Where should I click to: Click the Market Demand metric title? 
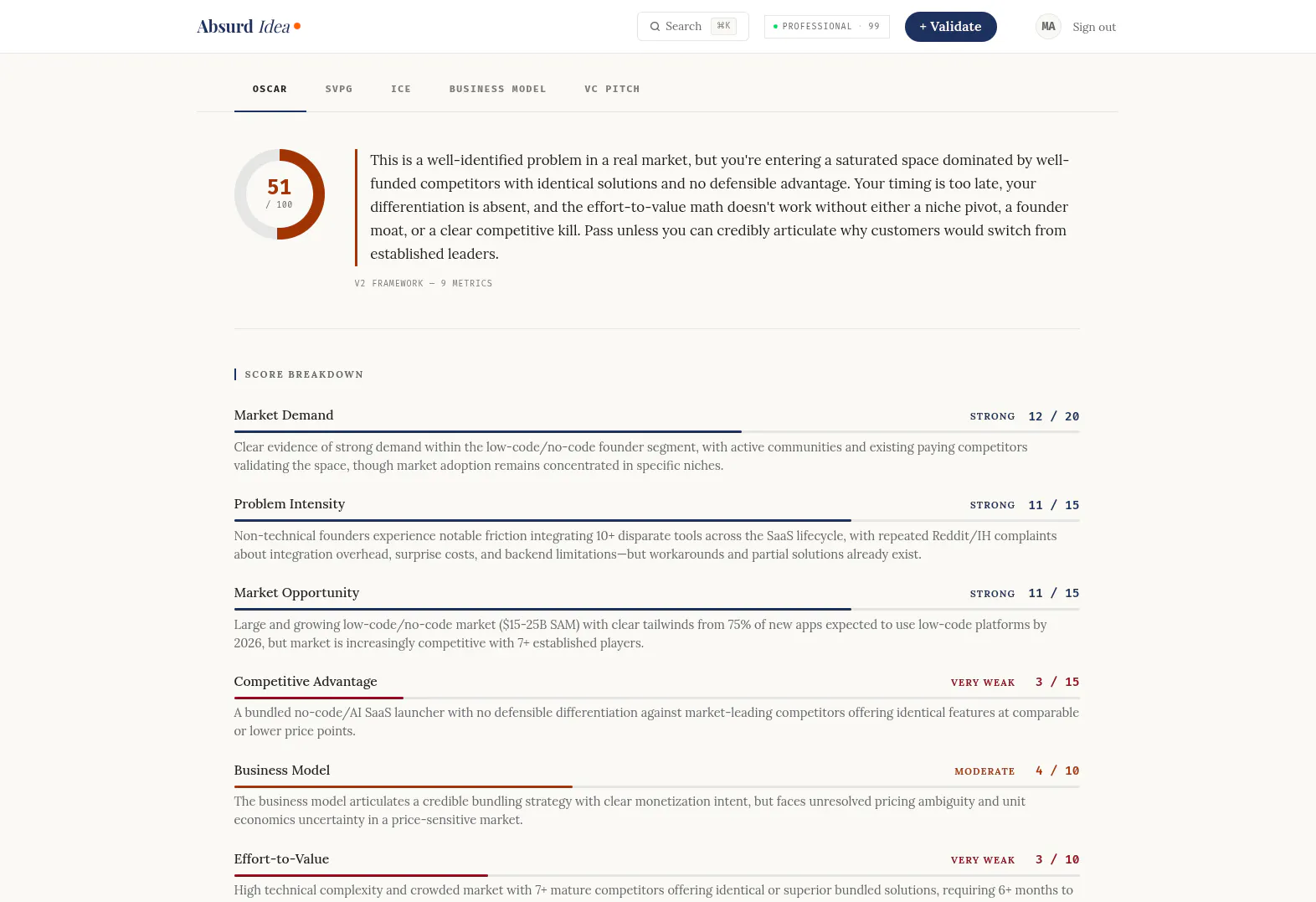[x=284, y=415]
